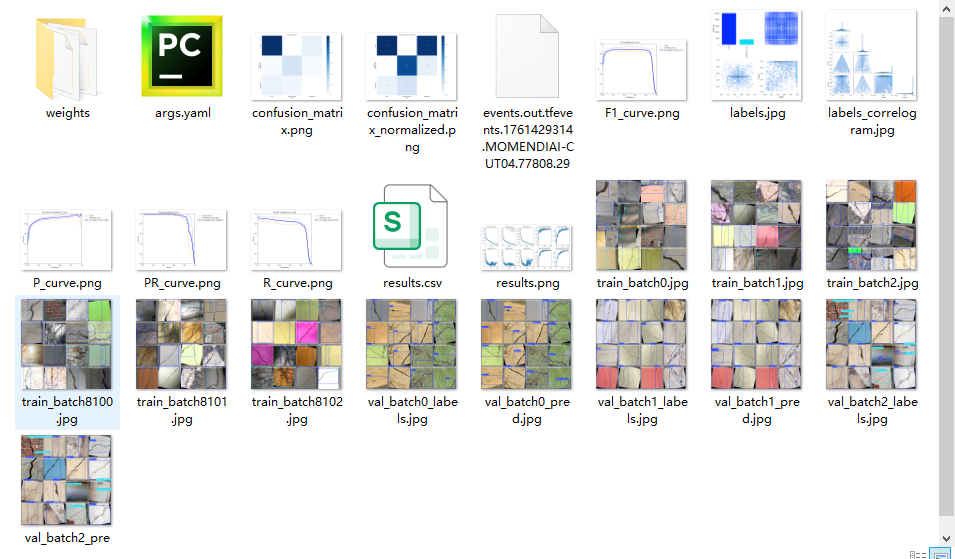Click the scrollbar down arrow
Image resolution: width=955 pixels, height=559 pixels.
(x=946, y=538)
